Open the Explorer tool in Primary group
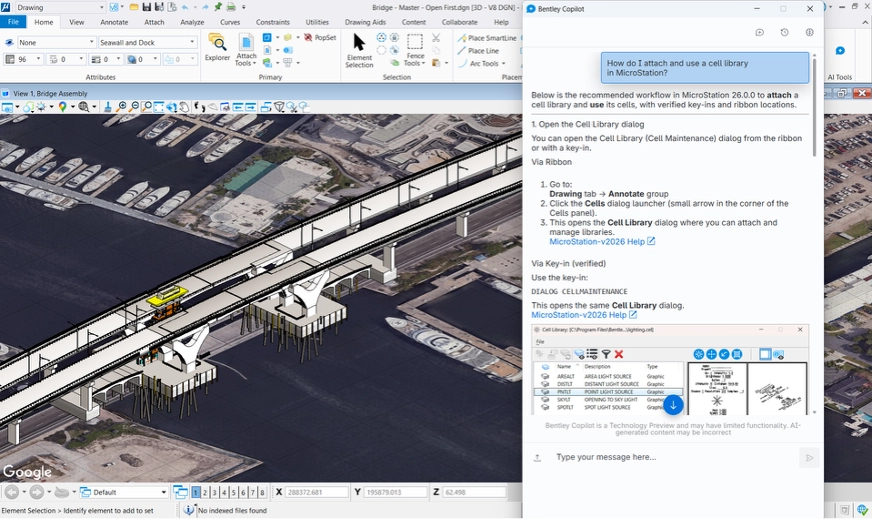The width and height of the screenshot is (875, 520). [217, 47]
